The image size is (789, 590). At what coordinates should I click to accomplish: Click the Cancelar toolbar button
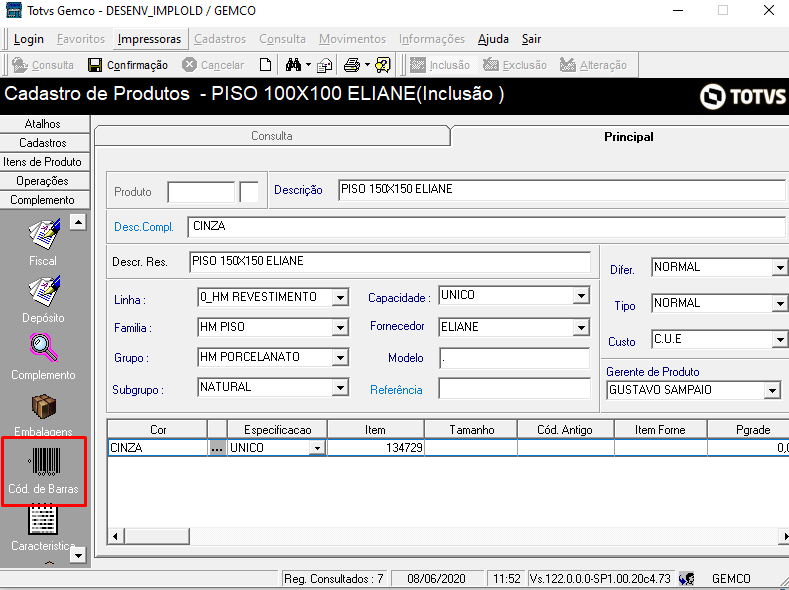(x=213, y=65)
